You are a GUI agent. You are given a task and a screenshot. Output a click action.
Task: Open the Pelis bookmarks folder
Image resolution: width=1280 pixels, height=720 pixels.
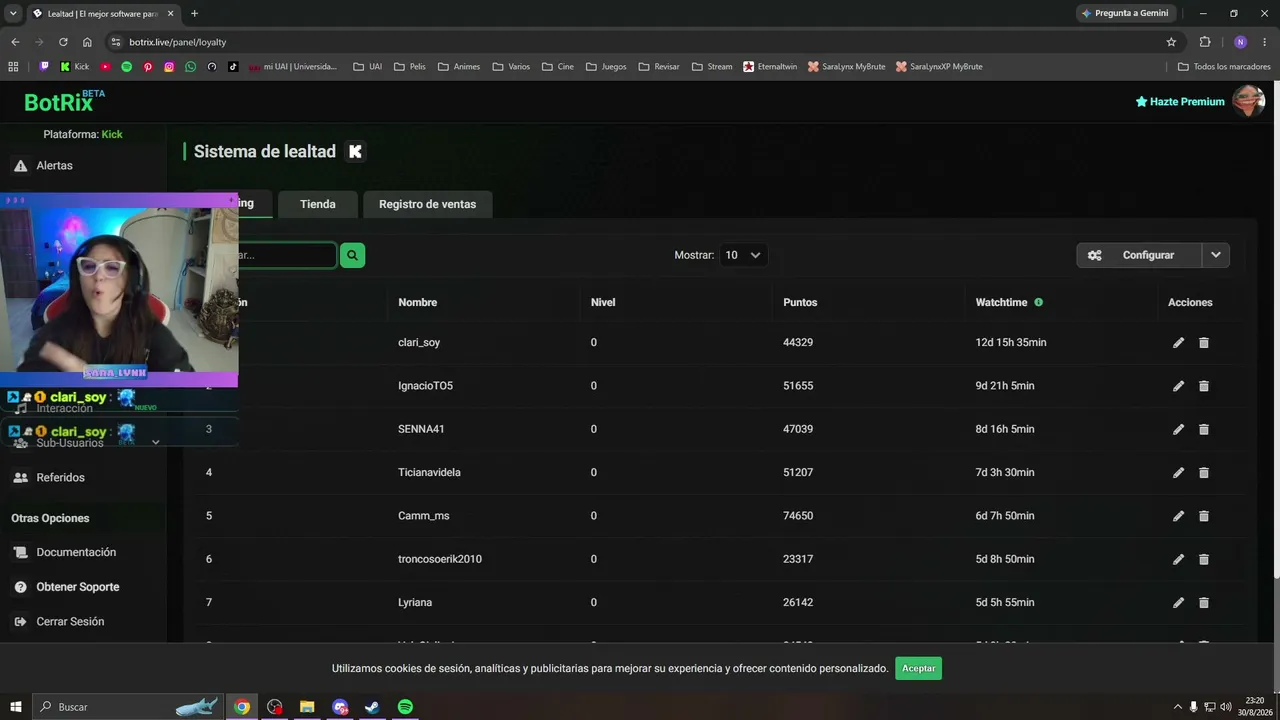point(410,67)
